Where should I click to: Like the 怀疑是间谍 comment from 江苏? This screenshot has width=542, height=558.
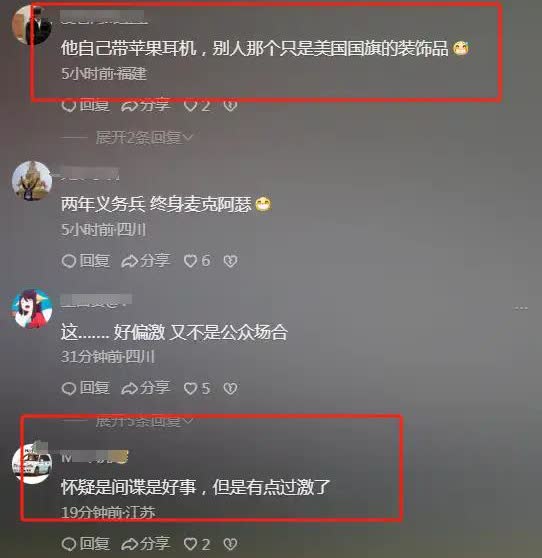tap(197, 544)
